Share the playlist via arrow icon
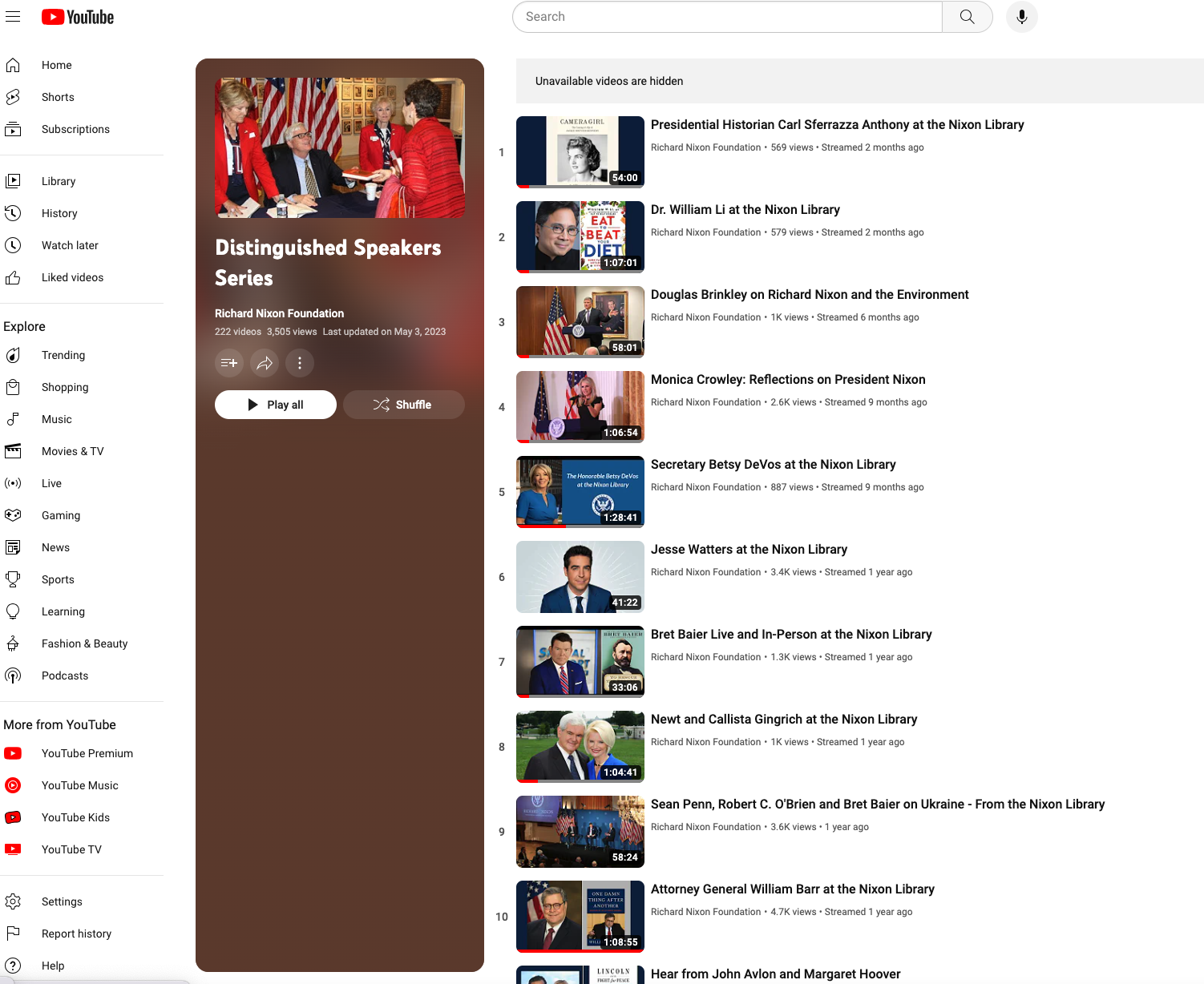Image resolution: width=1204 pixels, height=984 pixels. point(265,363)
